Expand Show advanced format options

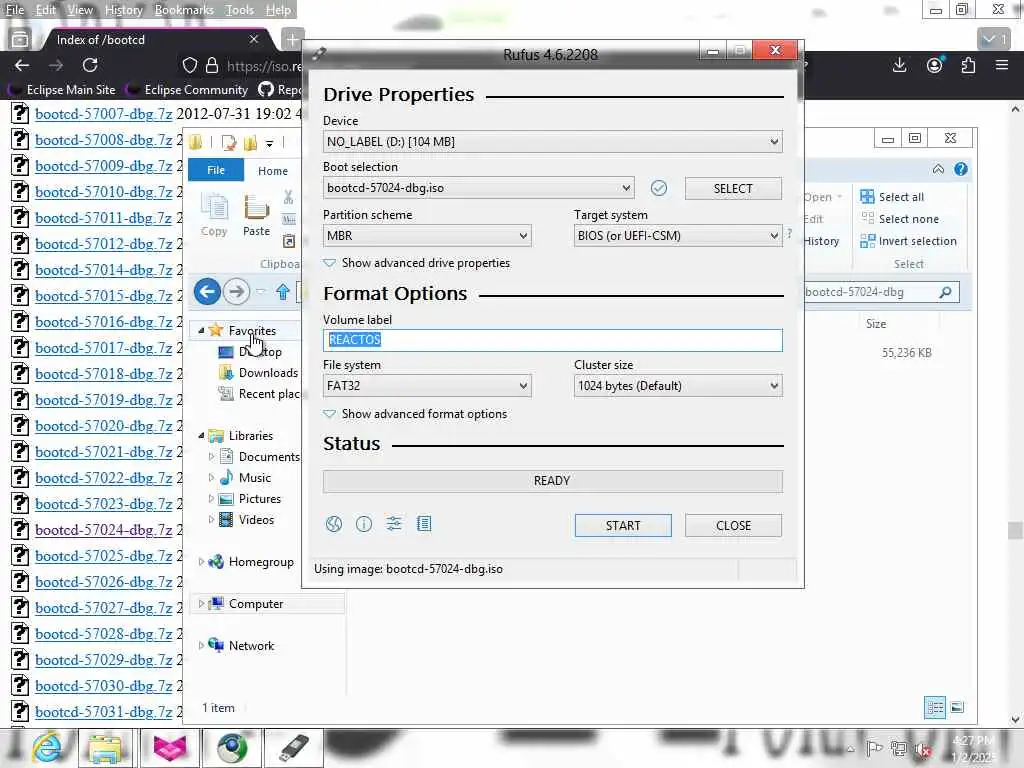click(415, 414)
